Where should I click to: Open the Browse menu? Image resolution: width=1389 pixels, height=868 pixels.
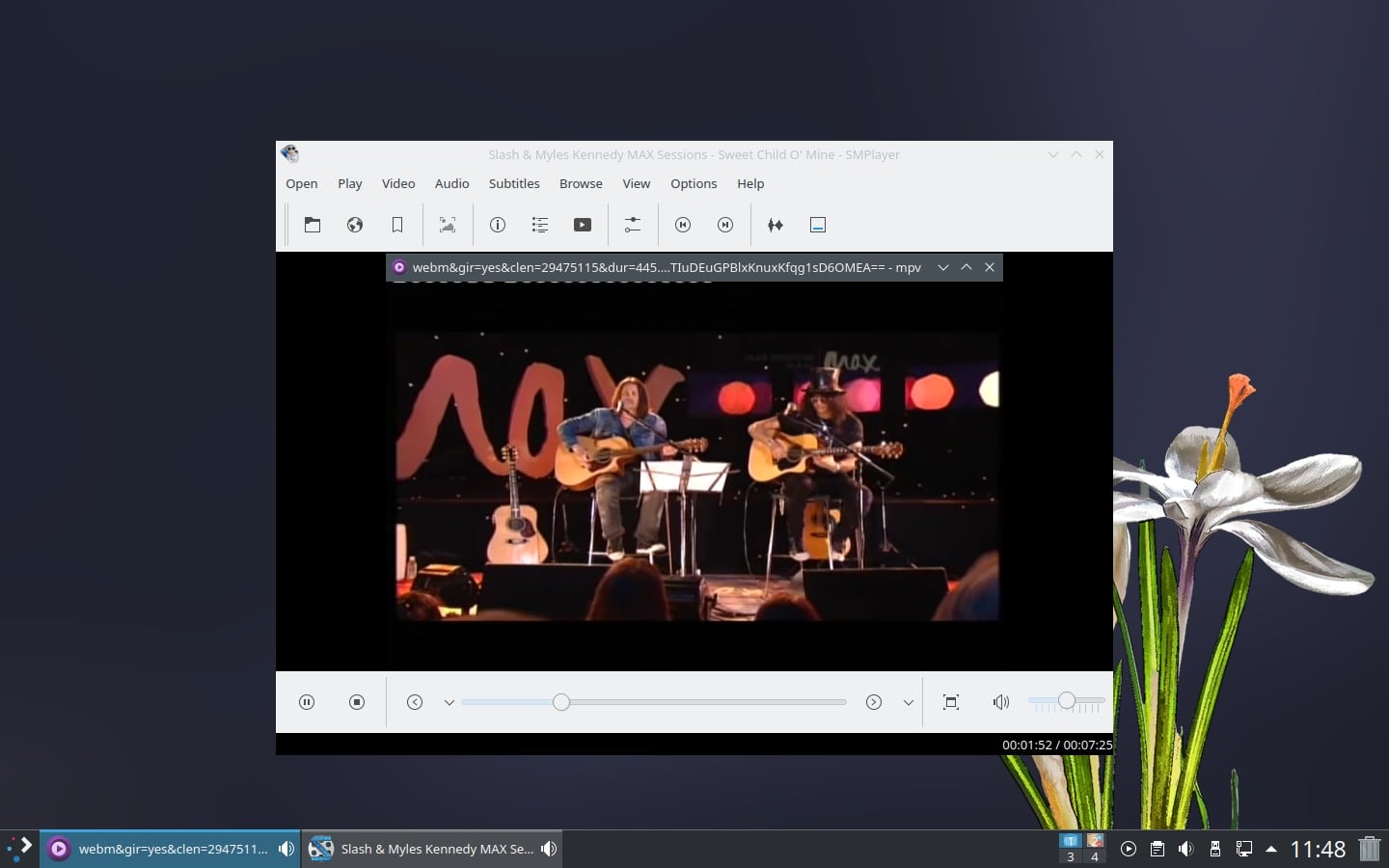click(x=580, y=183)
